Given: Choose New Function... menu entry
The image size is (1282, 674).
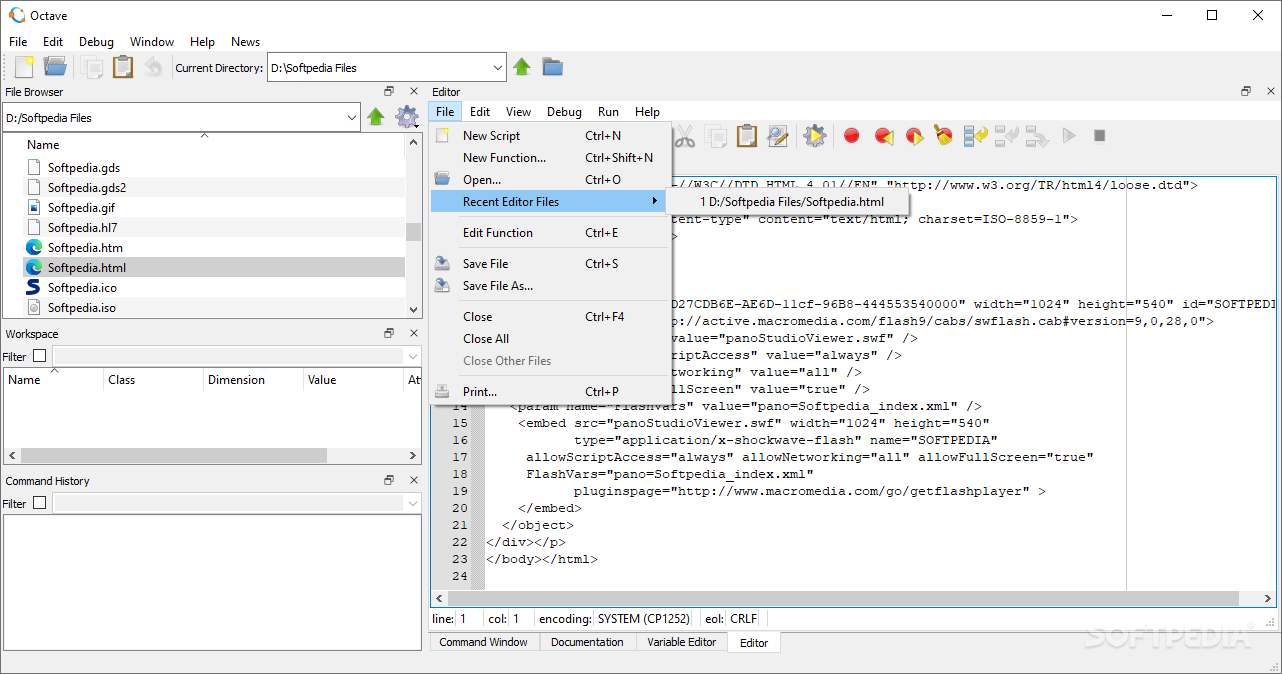Looking at the screenshot, I should pyautogui.click(x=550, y=158).
